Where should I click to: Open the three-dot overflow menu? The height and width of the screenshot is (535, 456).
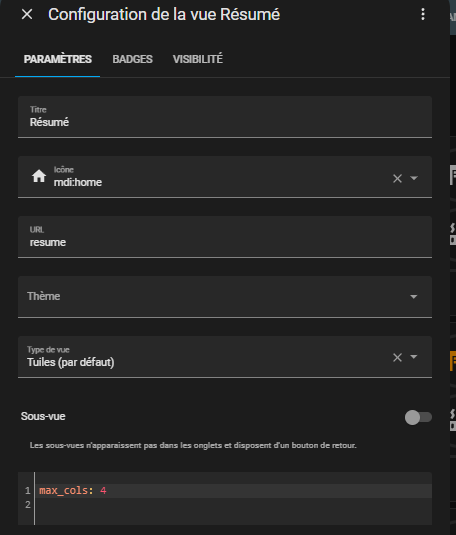coord(423,14)
